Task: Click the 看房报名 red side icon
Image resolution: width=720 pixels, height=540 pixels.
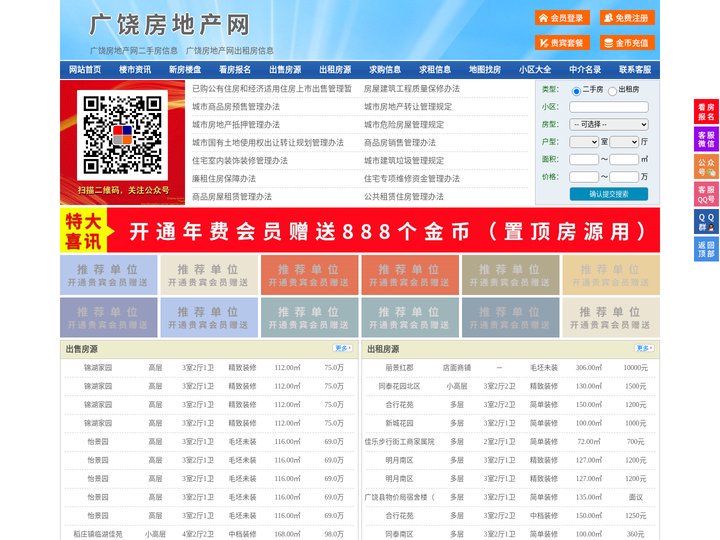Action: click(x=706, y=112)
